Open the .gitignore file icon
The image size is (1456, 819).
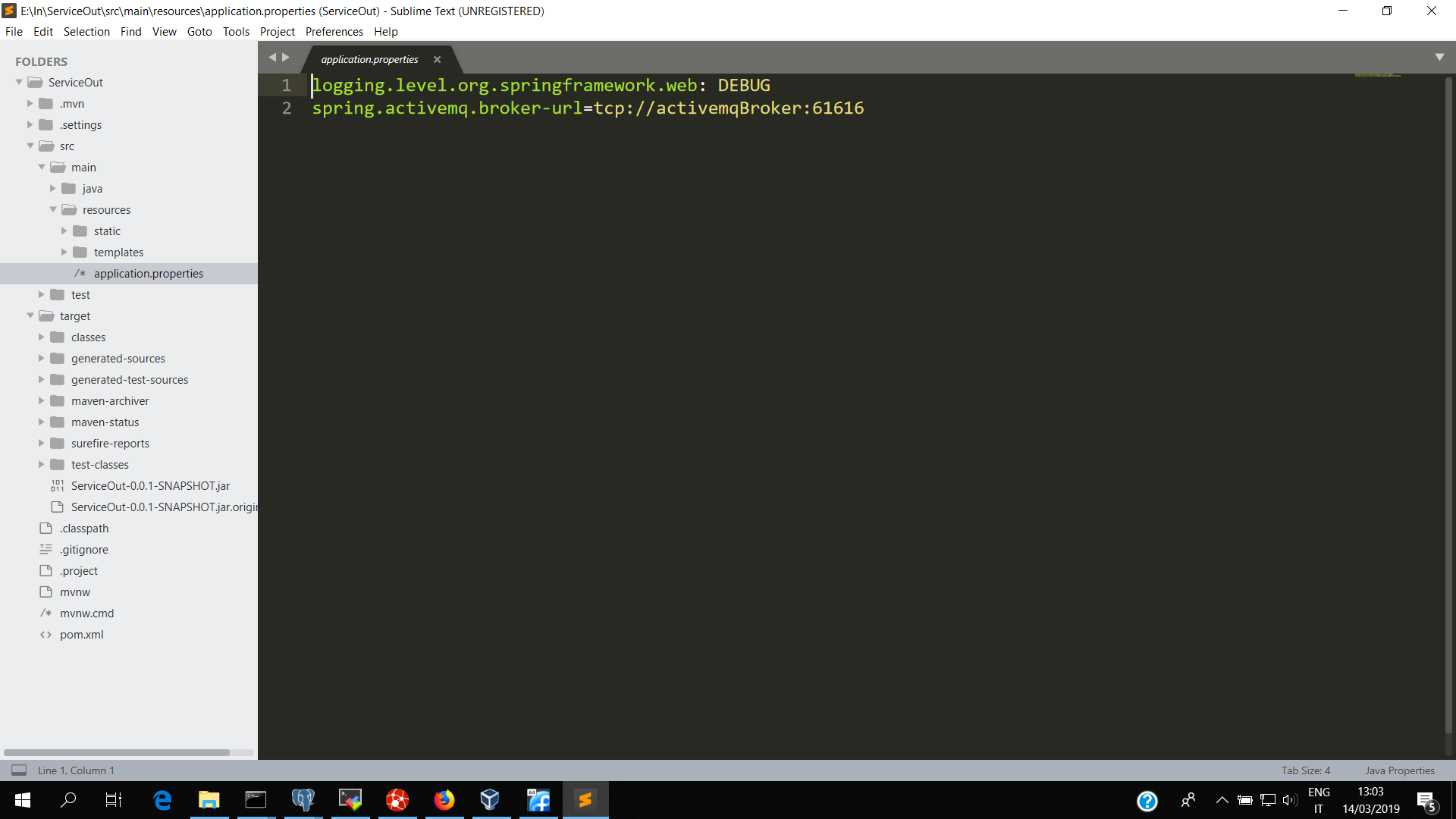point(46,549)
